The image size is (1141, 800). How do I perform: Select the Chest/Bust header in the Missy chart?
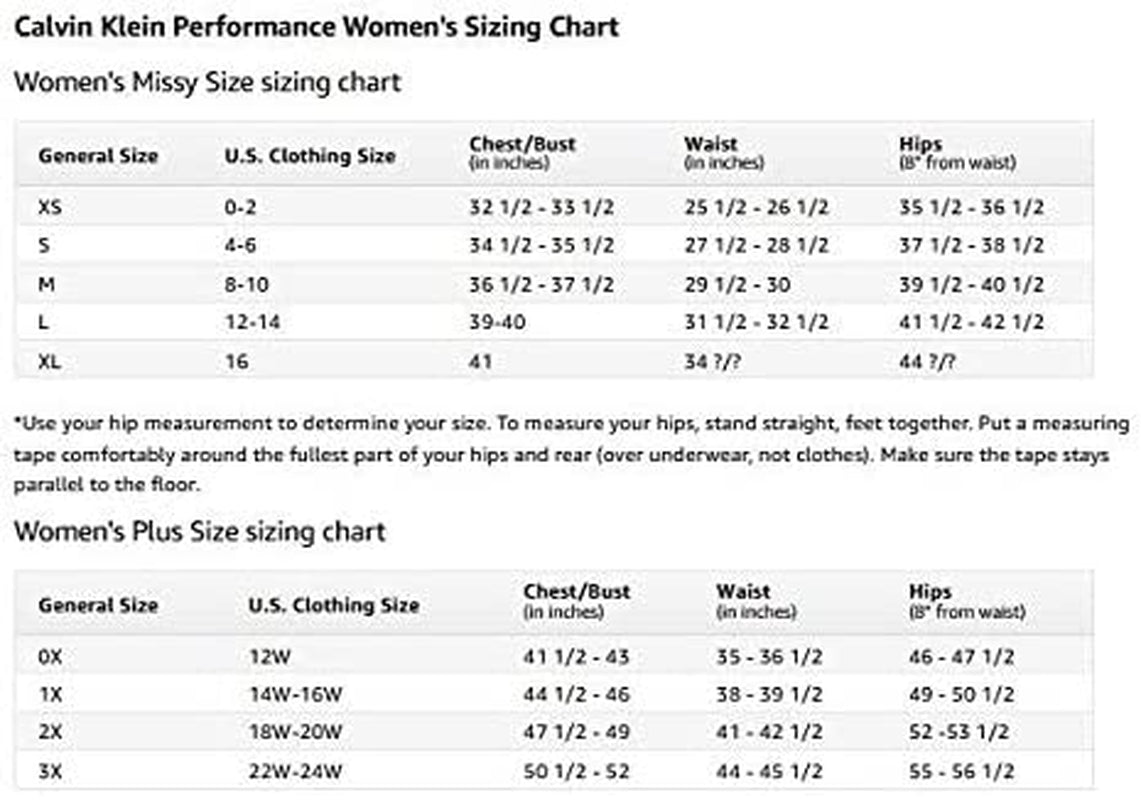click(x=522, y=153)
